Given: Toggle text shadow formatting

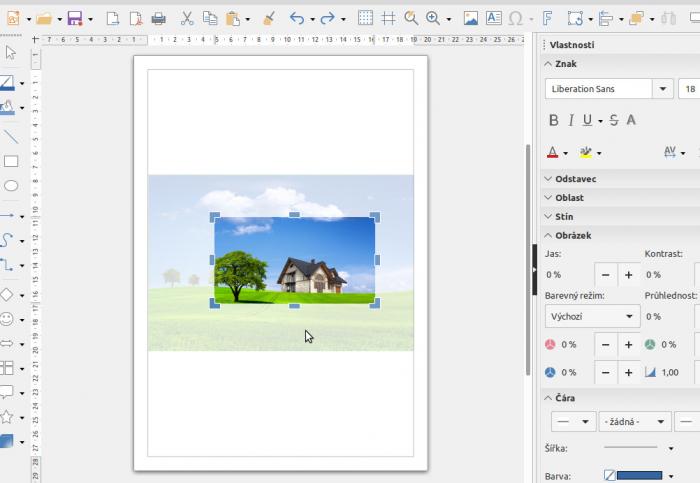Looking at the screenshot, I should pyautogui.click(x=631, y=120).
